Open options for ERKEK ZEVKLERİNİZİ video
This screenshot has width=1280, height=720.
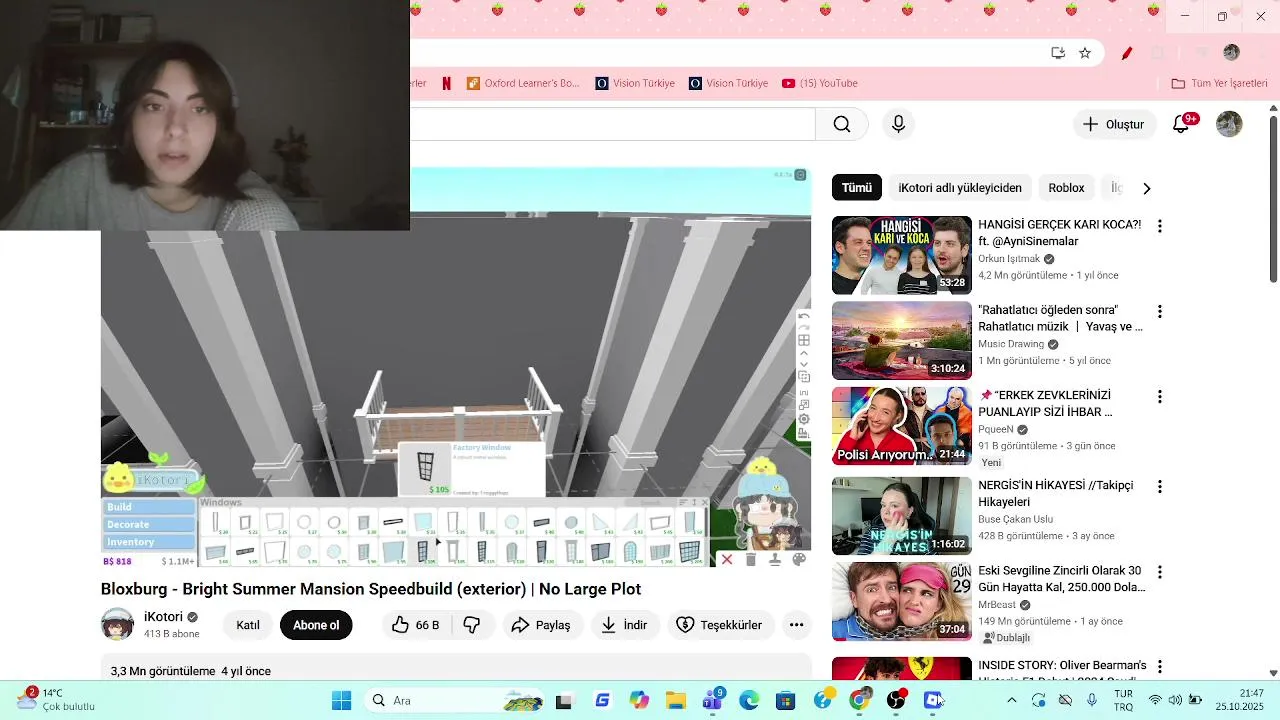click(x=1159, y=397)
